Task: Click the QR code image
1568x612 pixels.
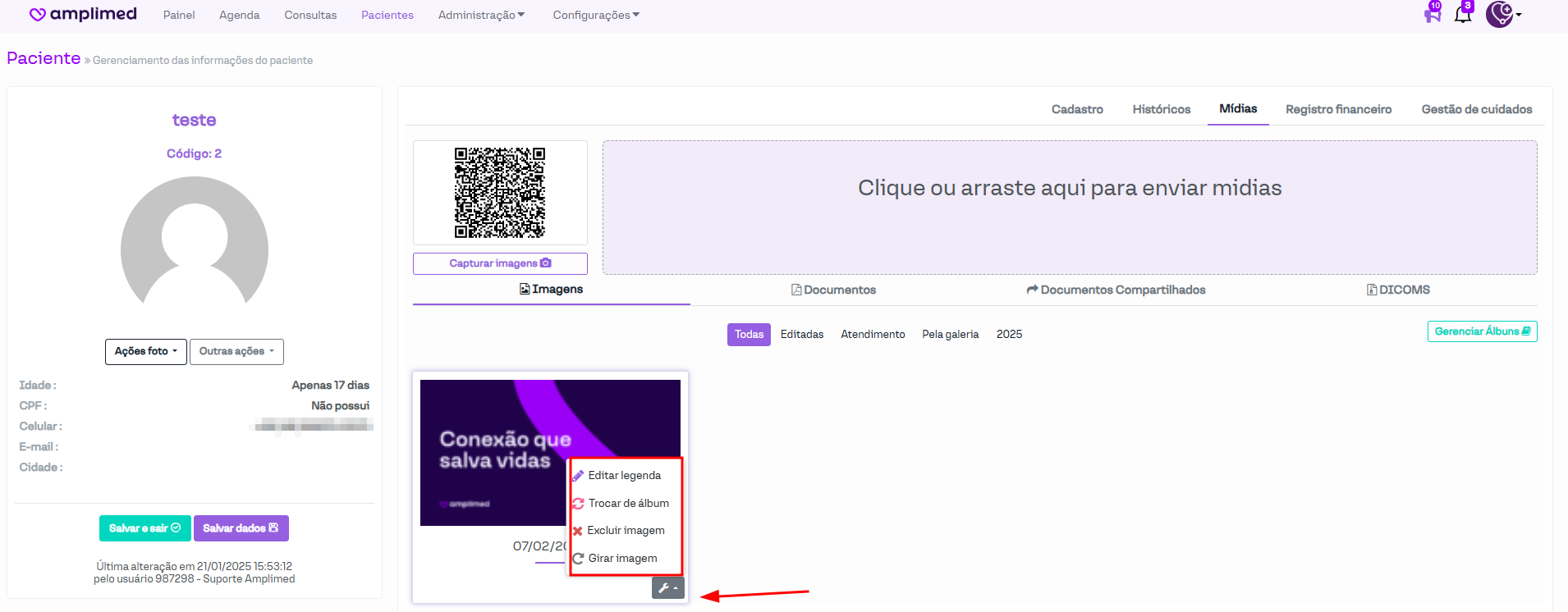Action: [x=500, y=193]
